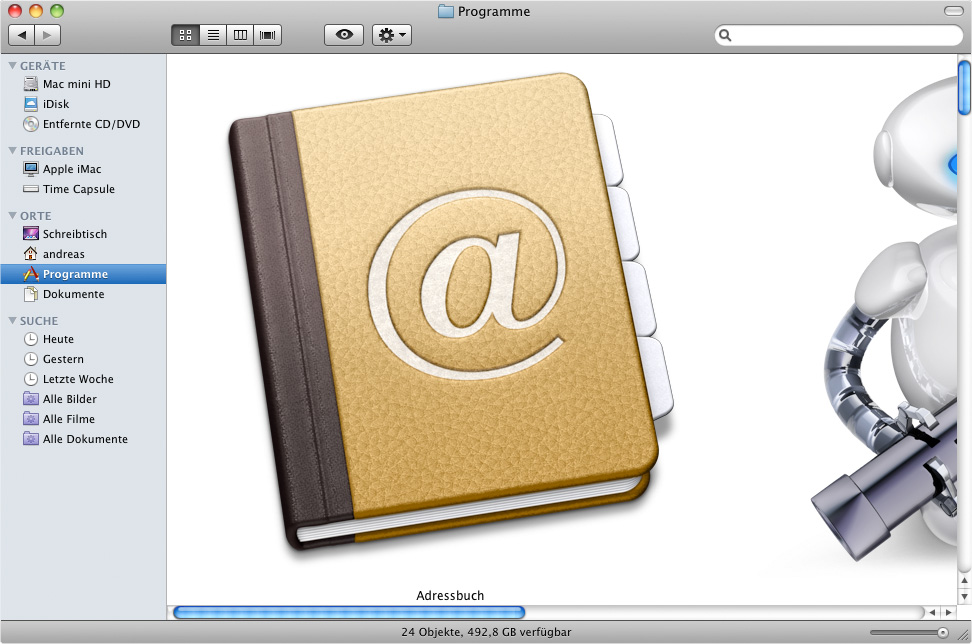
Task: Click the Dokumente label
Action: (x=73, y=294)
